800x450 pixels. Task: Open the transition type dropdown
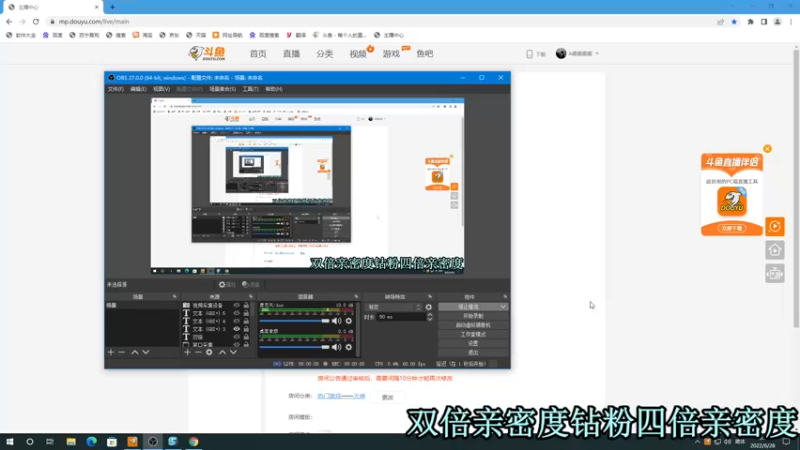click(393, 307)
